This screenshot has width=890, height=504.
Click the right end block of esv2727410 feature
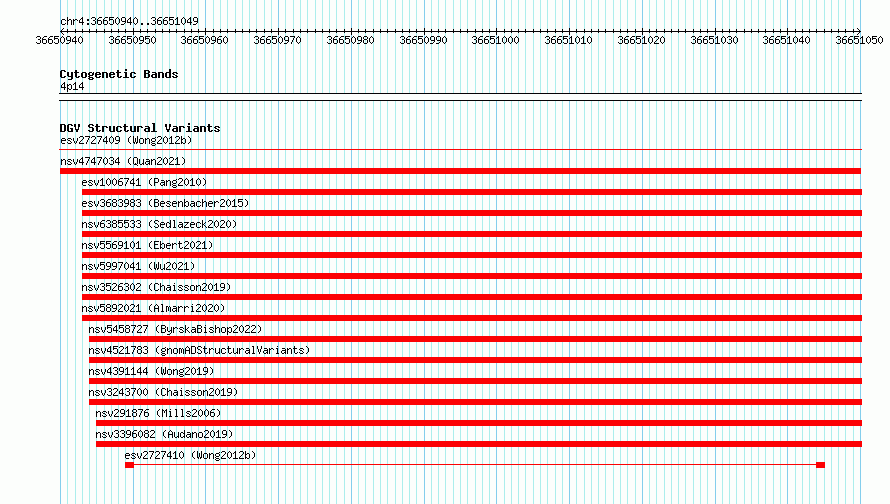coord(820,465)
